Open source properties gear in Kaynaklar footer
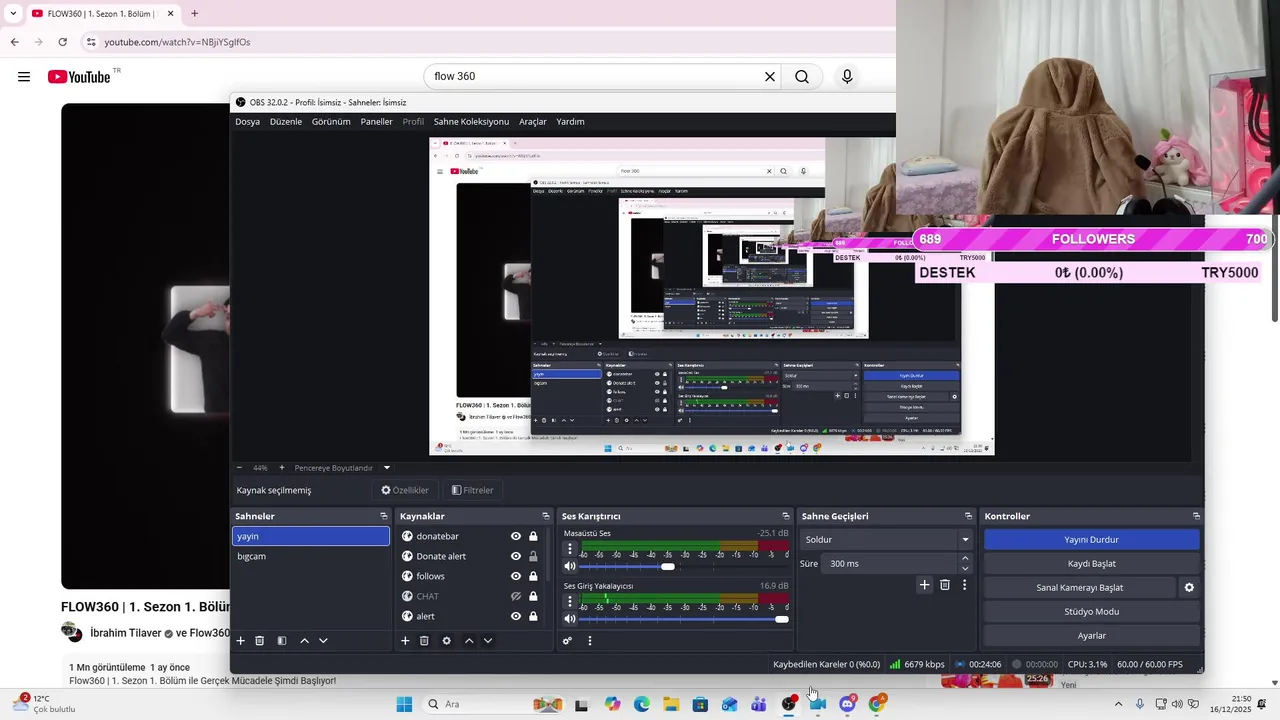 click(x=446, y=641)
